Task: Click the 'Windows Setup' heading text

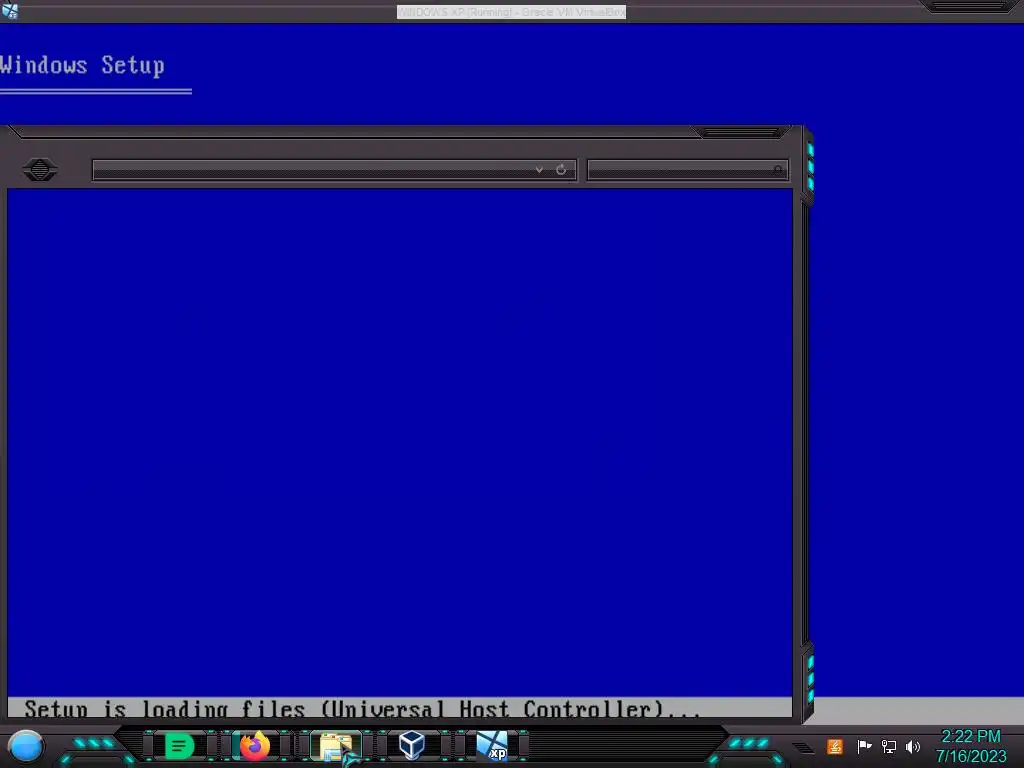Action: (x=82, y=65)
